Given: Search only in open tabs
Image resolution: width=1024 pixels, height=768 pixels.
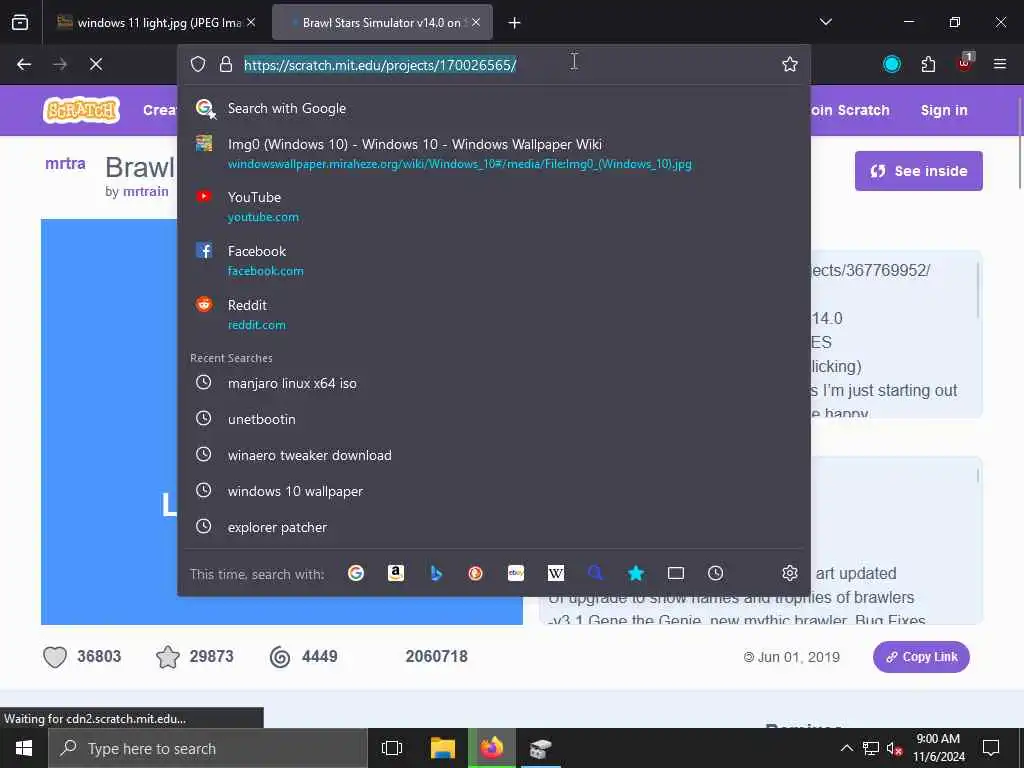Looking at the screenshot, I should [676, 573].
